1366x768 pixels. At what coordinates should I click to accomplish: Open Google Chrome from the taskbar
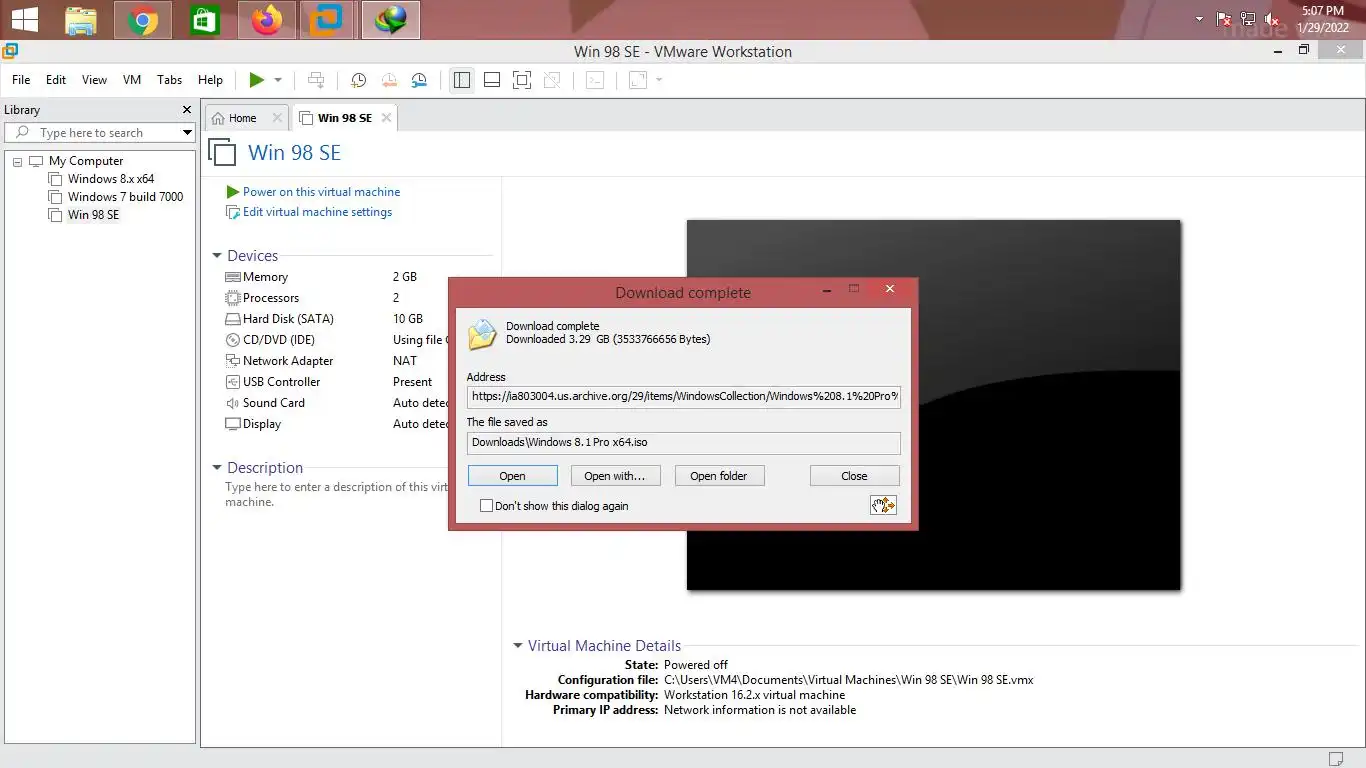(143, 20)
